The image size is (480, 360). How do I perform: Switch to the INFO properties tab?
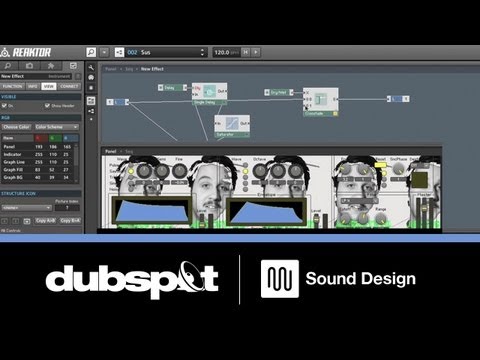[33, 86]
